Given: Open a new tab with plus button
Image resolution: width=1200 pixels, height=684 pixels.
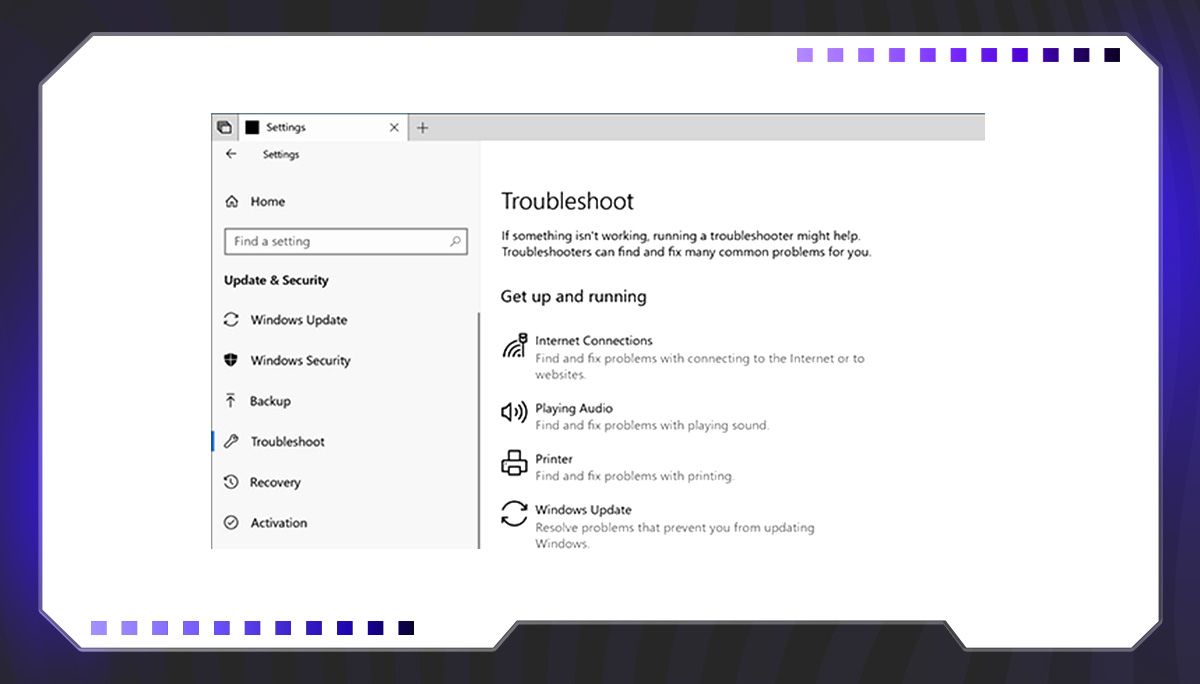Looking at the screenshot, I should click(x=422, y=128).
